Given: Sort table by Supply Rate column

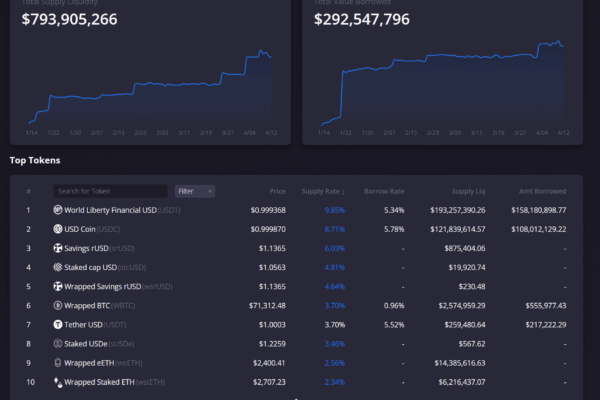Looking at the screenshot, I should point(323,191).
